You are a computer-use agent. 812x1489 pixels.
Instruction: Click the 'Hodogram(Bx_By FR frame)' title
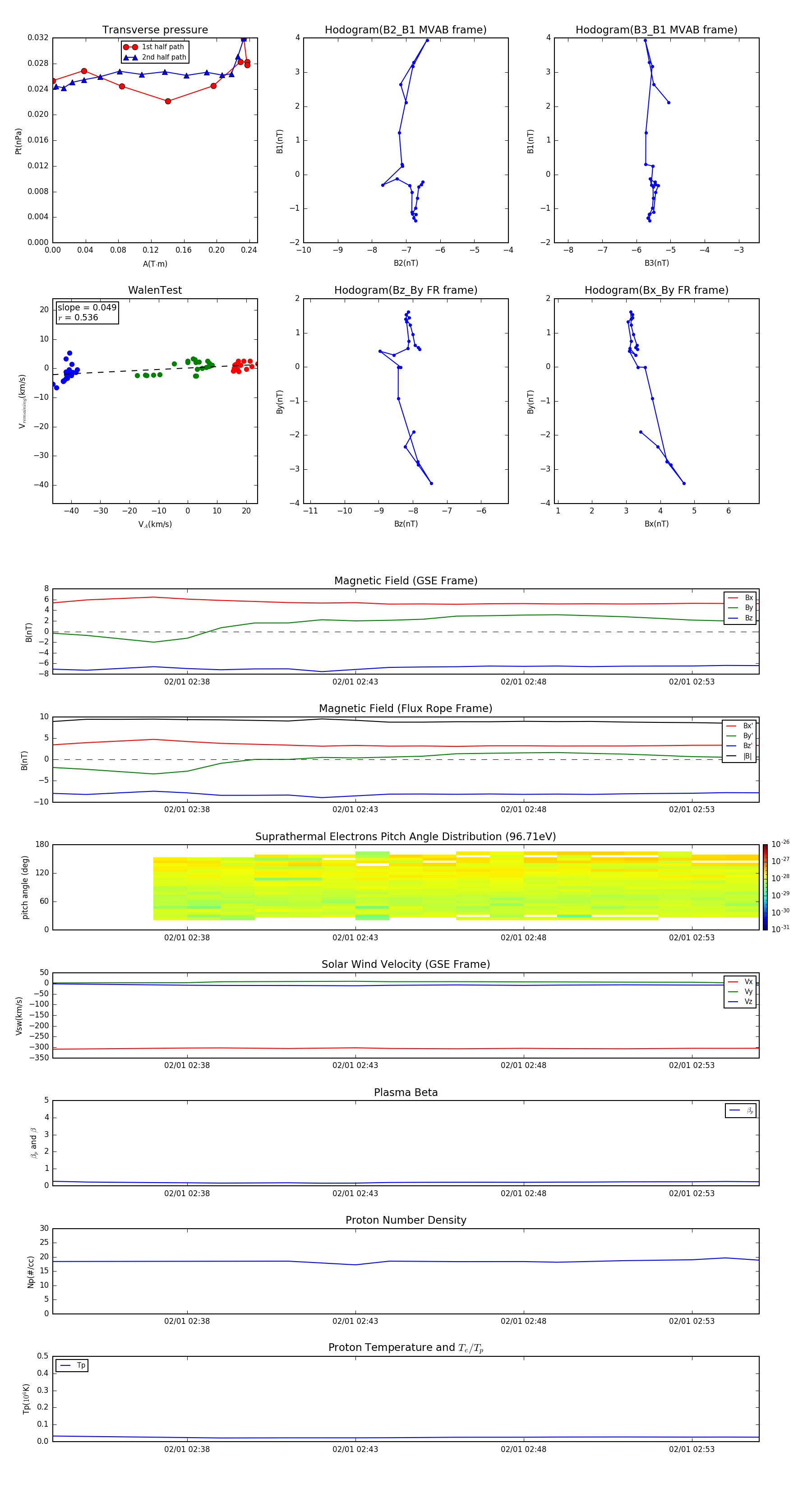656,290
